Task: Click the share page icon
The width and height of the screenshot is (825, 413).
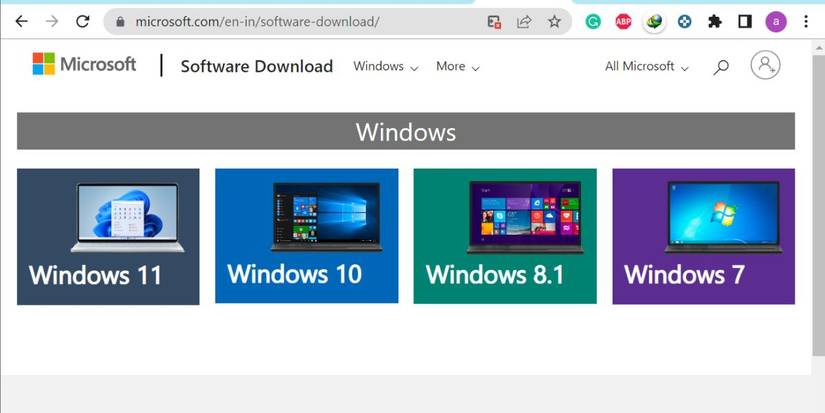Action: coord(524,22)
